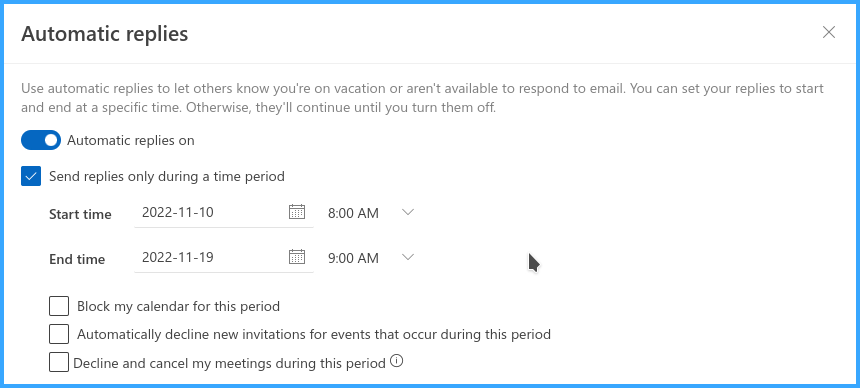Expand the End time hour dropdown chevron
860x388 pixels.
(x=408, y=257)
